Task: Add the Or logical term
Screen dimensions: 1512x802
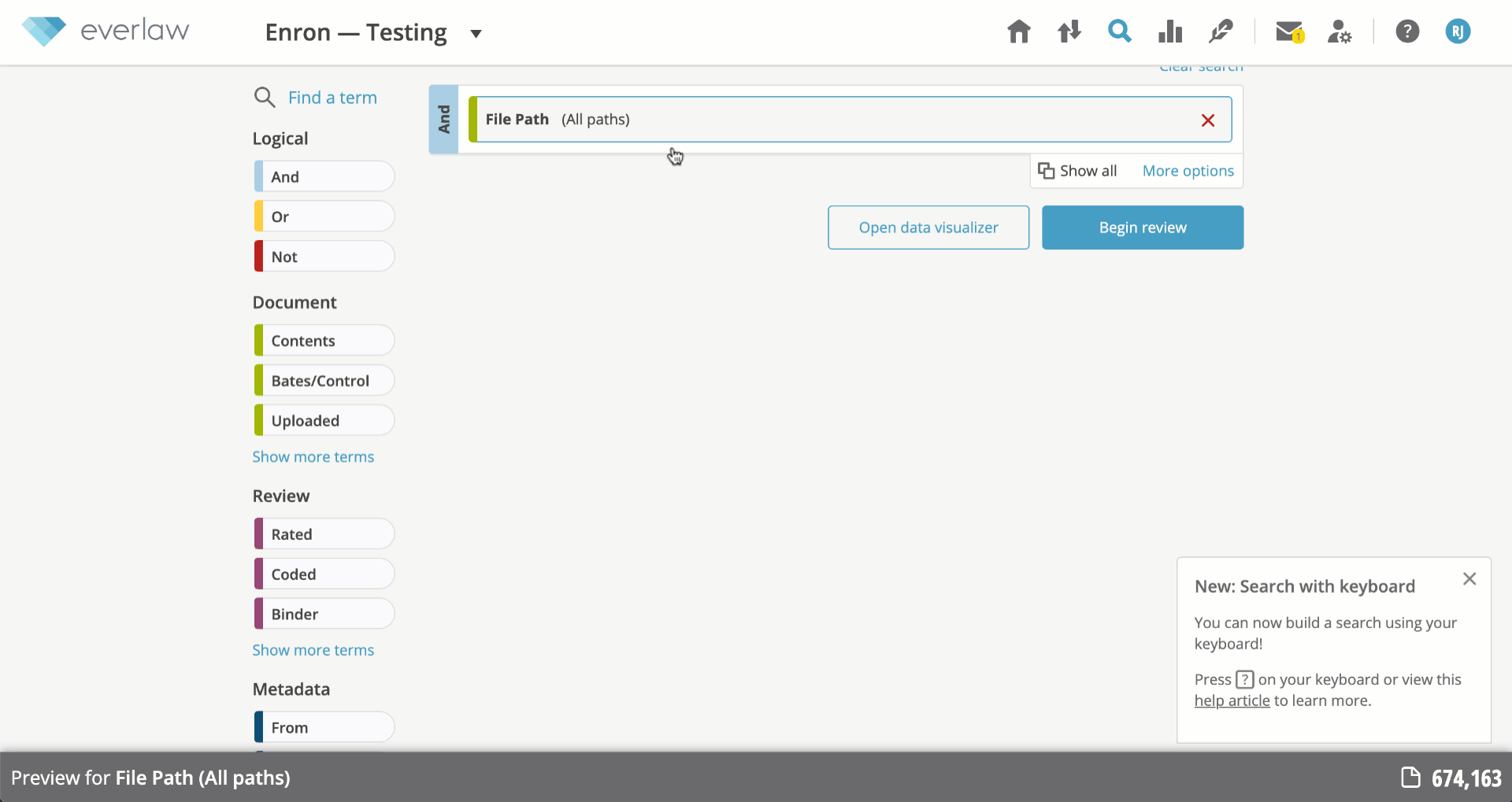Action: click(324, 216)
